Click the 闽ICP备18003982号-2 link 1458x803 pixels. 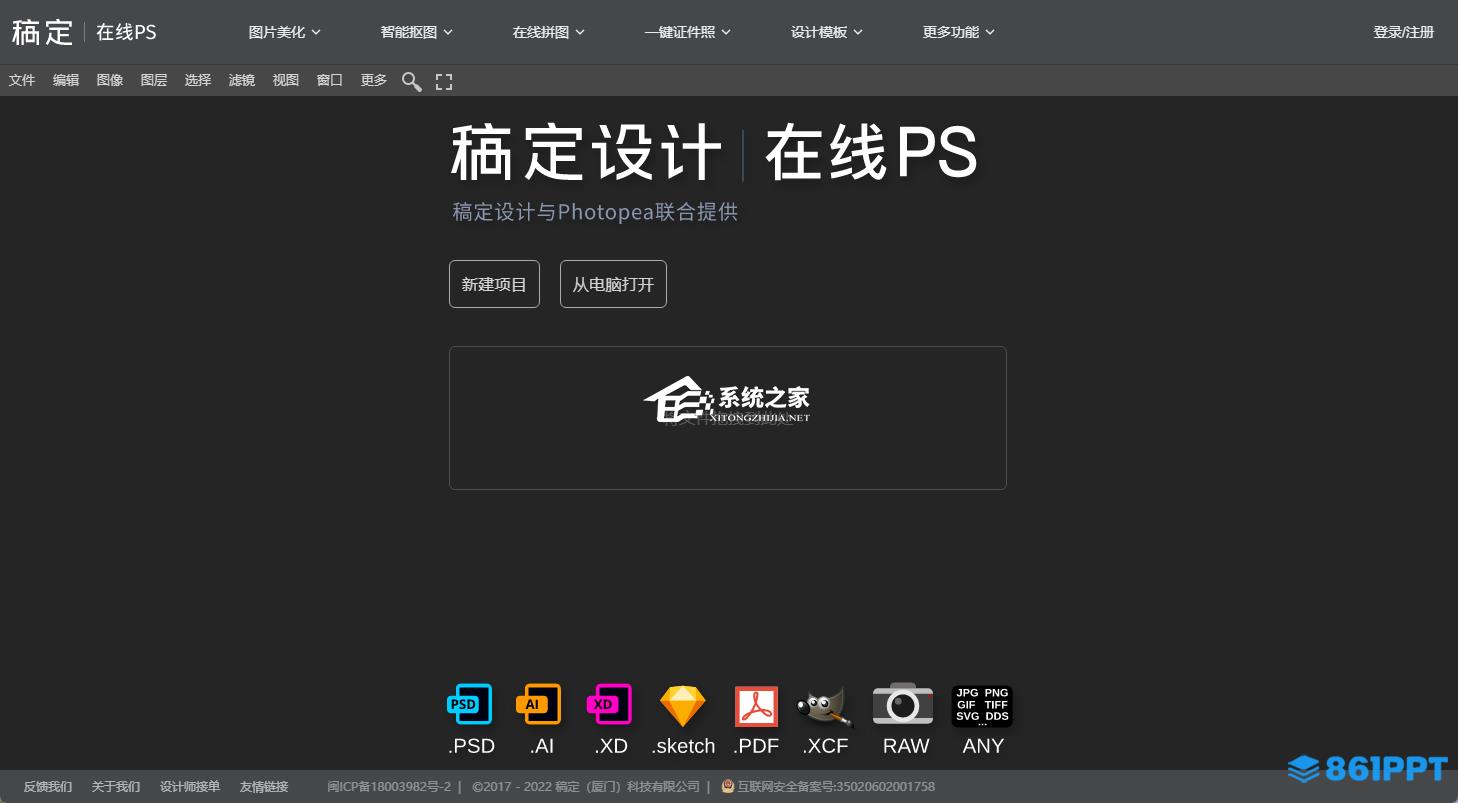pyautogui.click(x=389, y=787)
